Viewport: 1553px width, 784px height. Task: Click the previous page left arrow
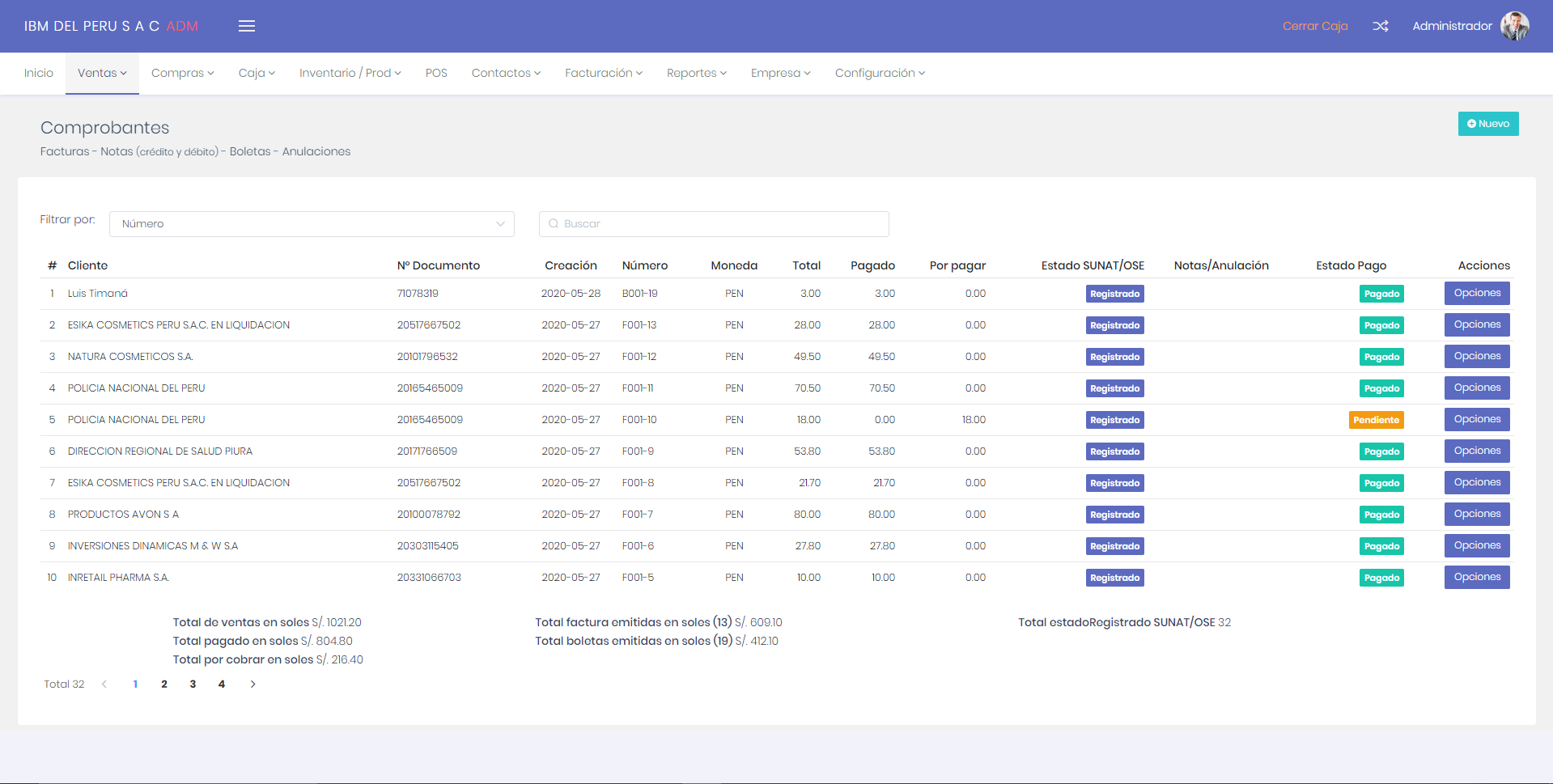pyautogui.click(x=104, y=684)
